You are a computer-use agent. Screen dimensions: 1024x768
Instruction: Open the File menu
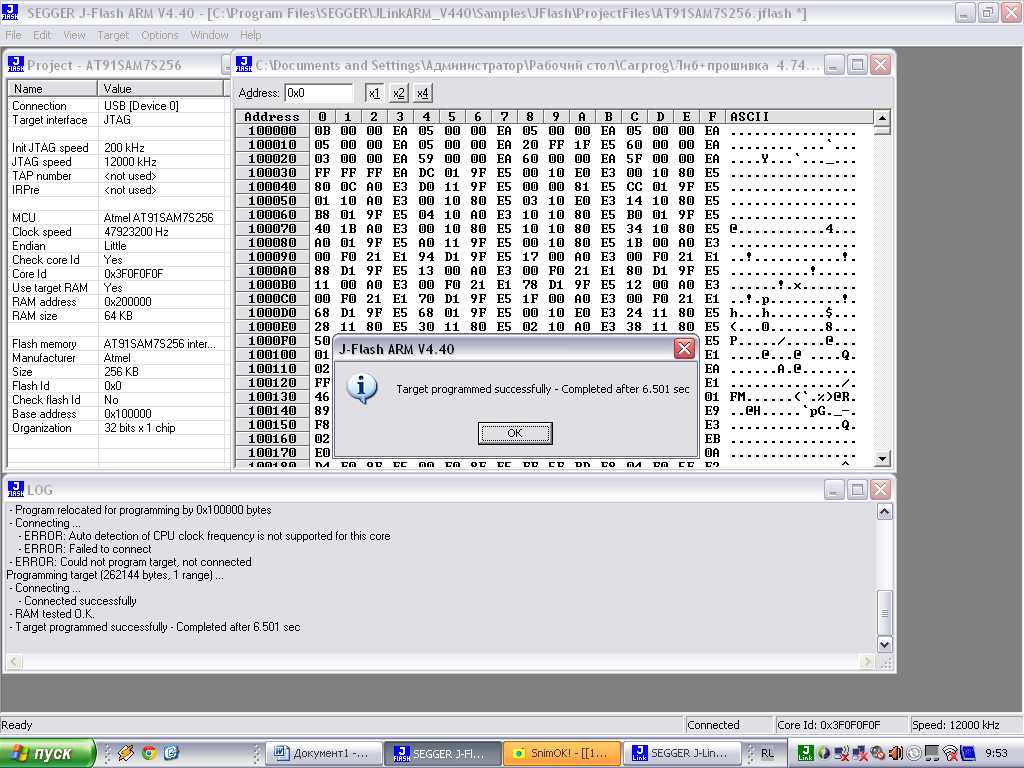tap(13, 35)
